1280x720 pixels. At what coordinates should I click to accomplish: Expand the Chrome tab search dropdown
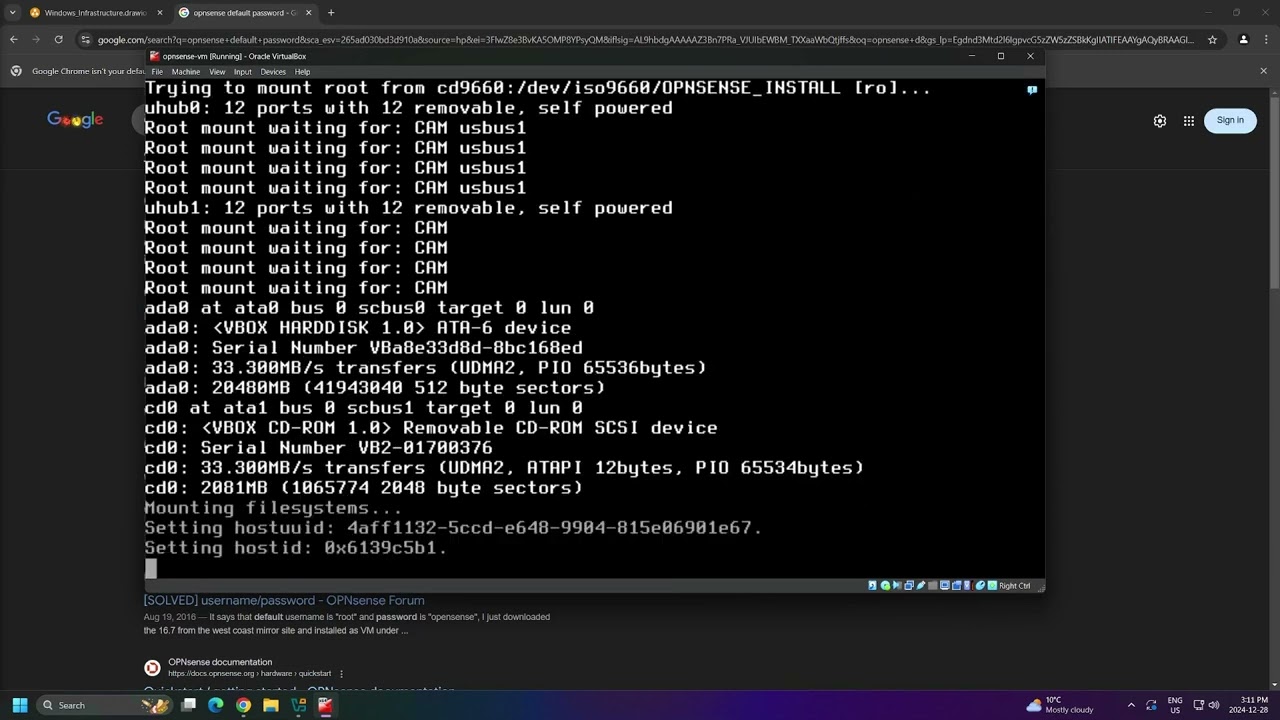pyautogui.click(x=11, y=13)
